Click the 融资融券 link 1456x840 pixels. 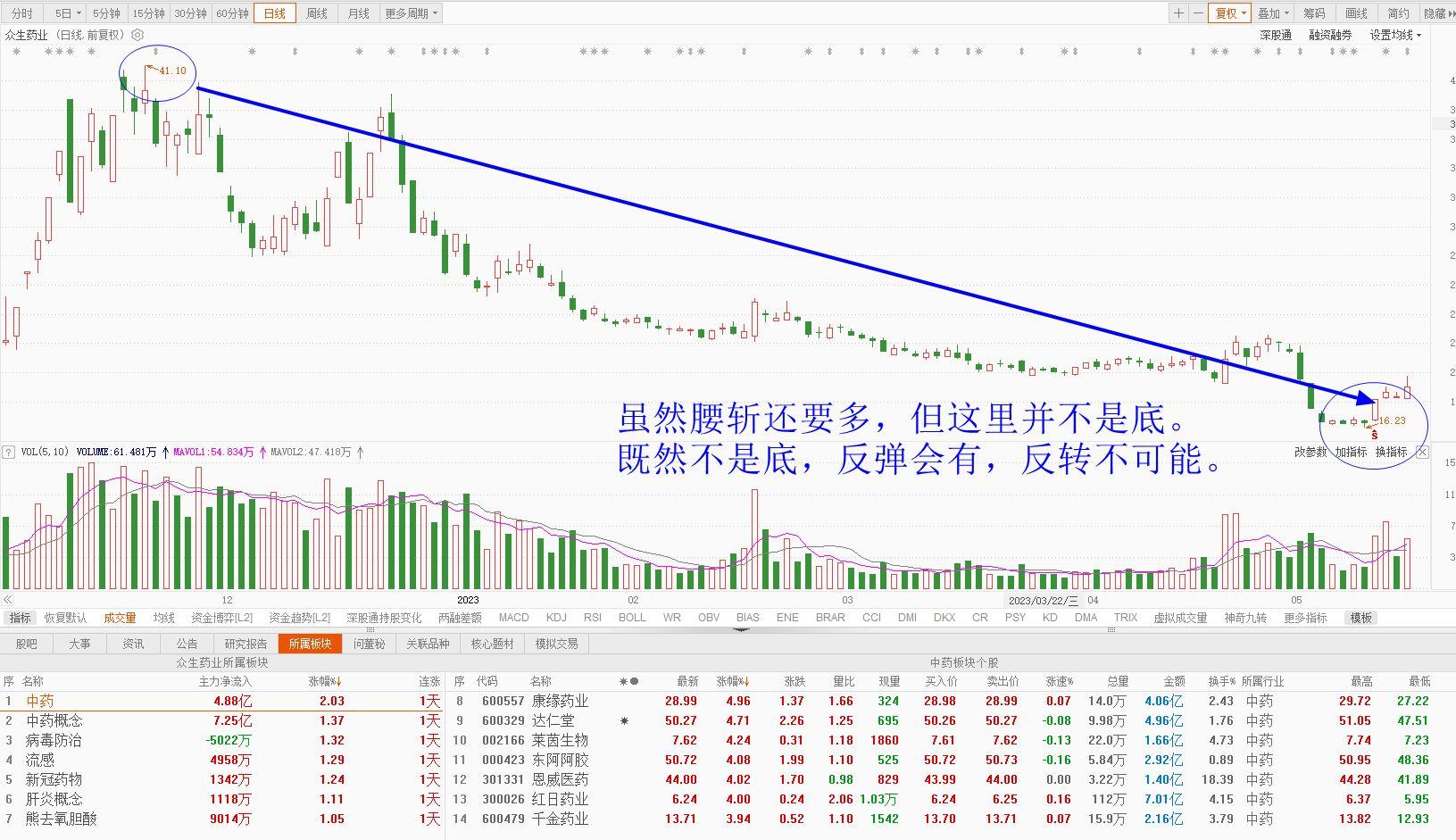point(1330,35)
